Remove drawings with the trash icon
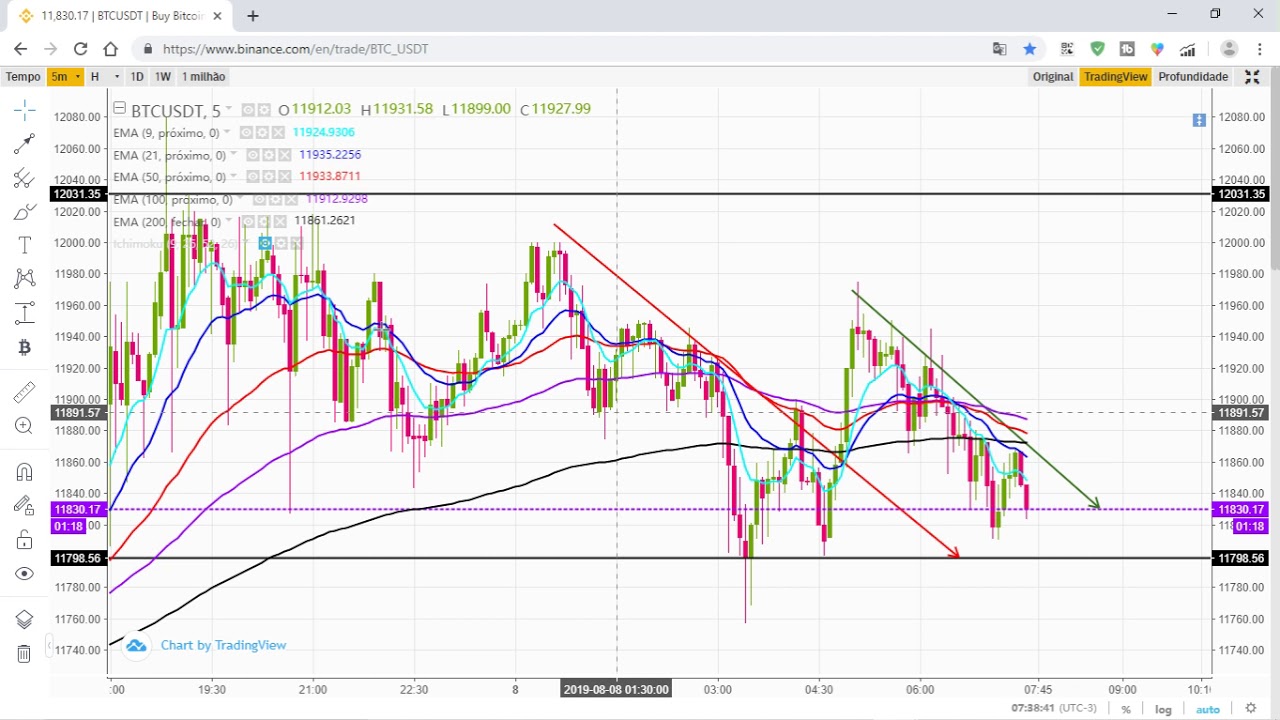This screenshot has height=720, width=1280. click(25, 654)
